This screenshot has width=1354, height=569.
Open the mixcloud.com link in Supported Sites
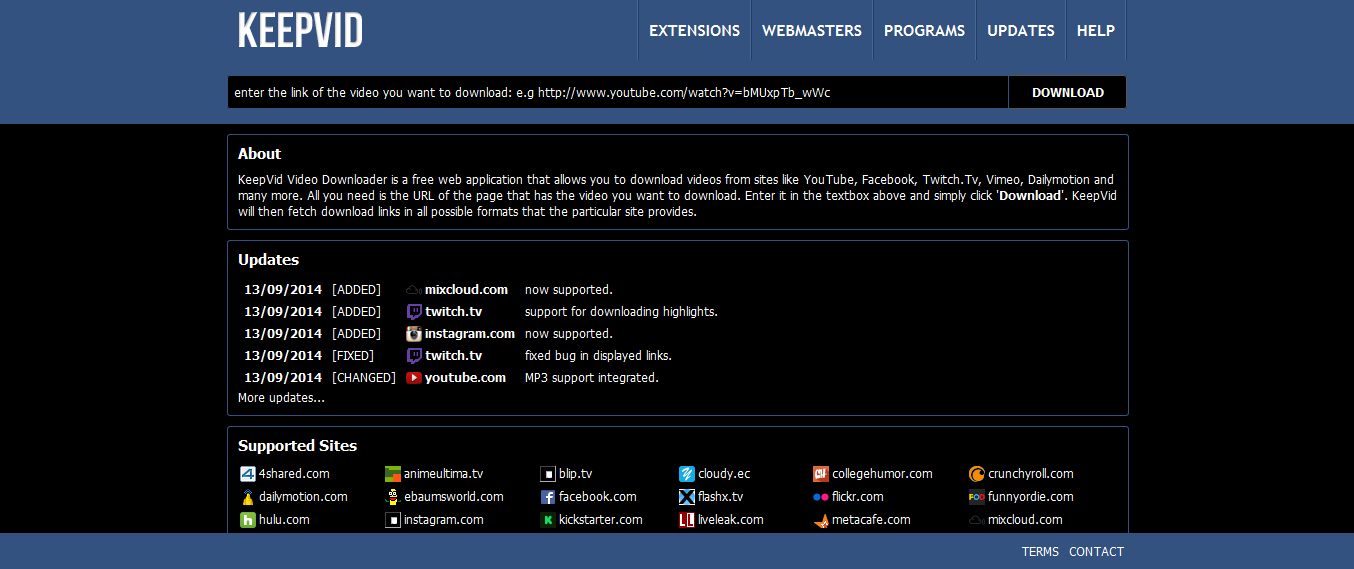point(1025,520)
